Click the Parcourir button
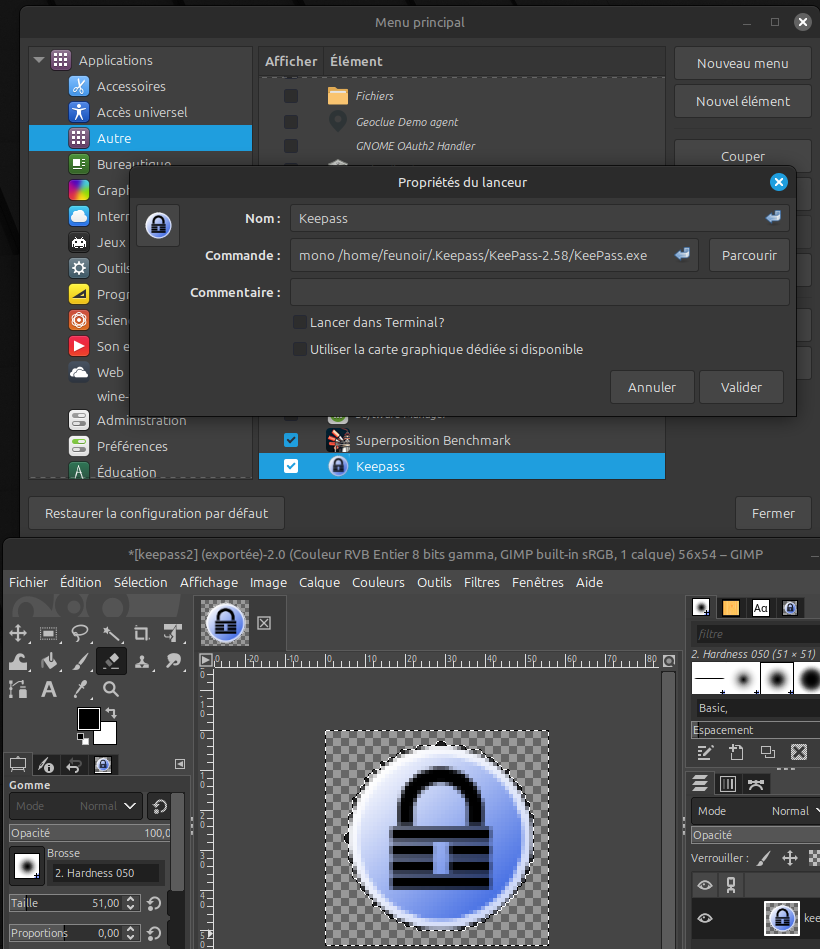Viewport: 820px width, 949px height. pos(748,255)
